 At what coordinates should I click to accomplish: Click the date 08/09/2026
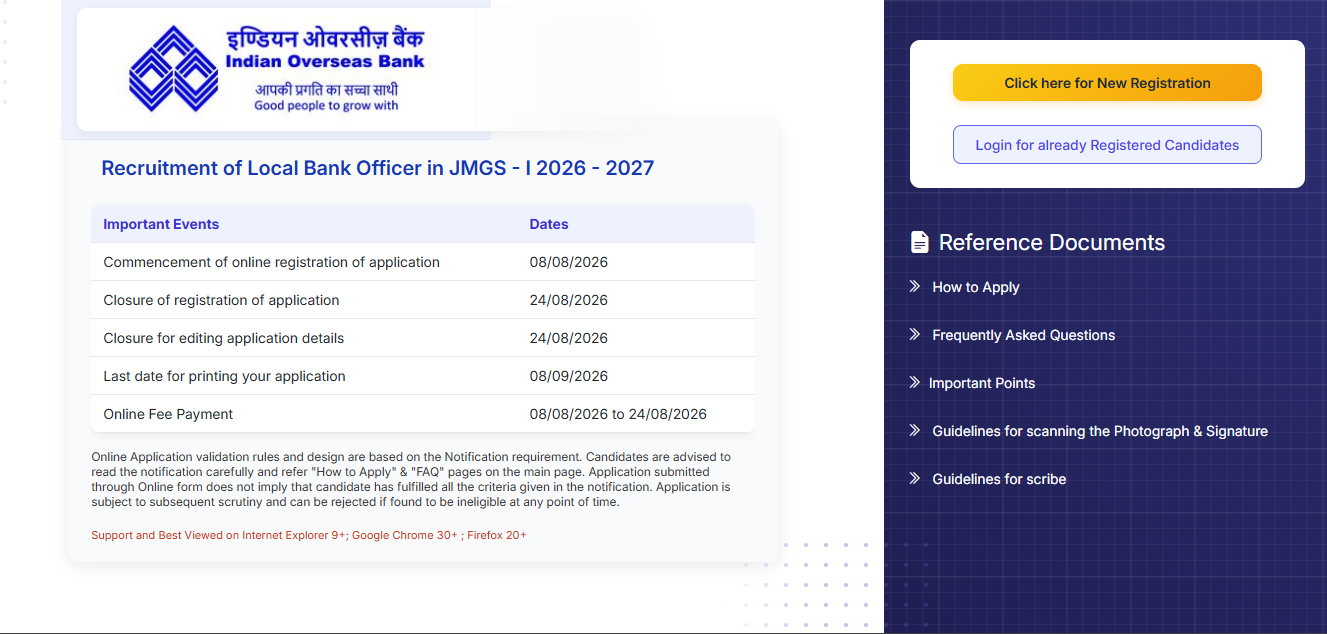569,376
